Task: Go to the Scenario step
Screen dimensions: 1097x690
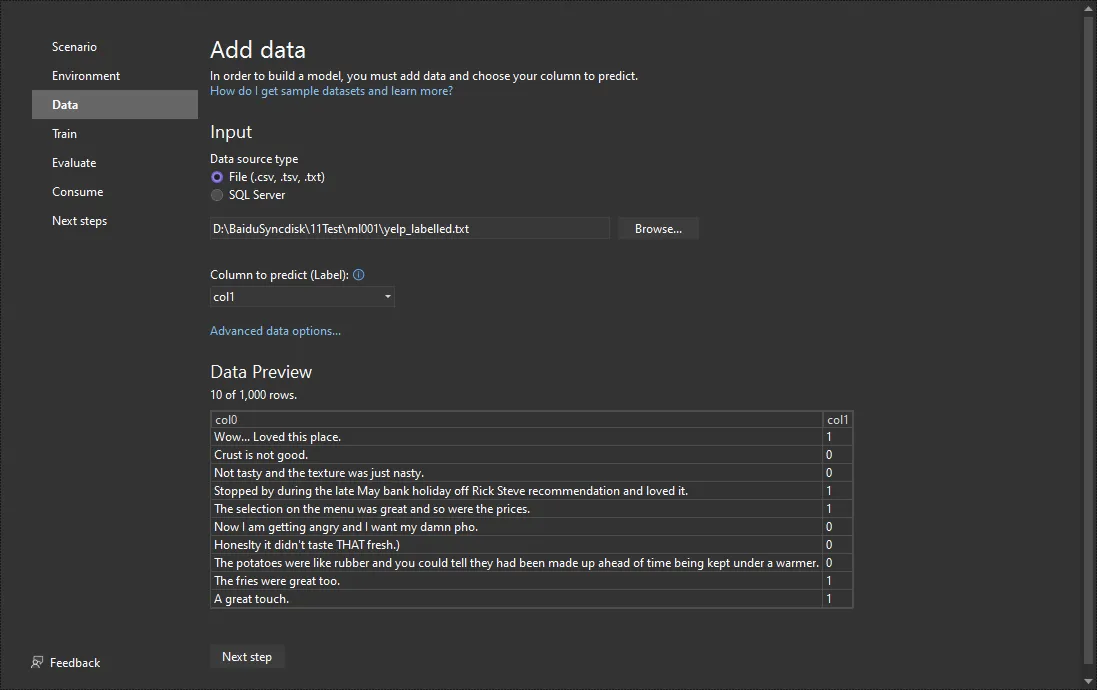Action: point(74,47)
